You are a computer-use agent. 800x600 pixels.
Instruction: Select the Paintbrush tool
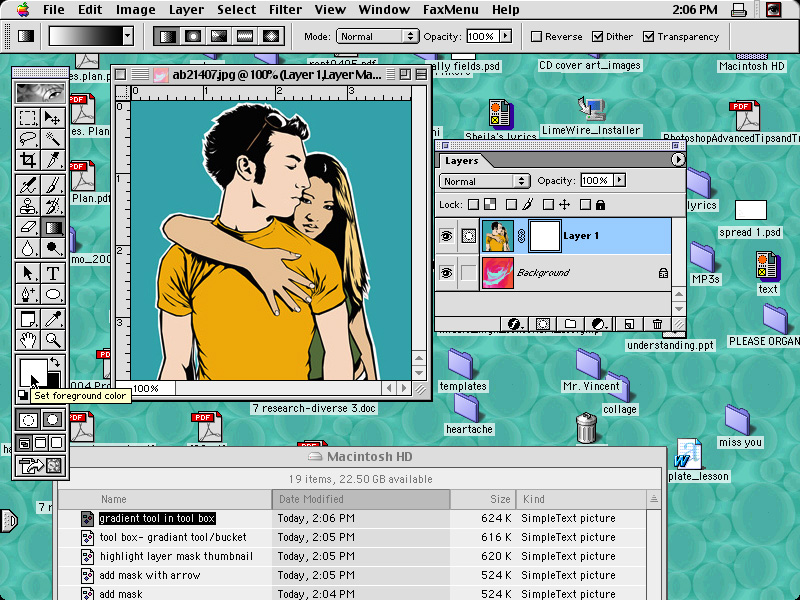53,185
